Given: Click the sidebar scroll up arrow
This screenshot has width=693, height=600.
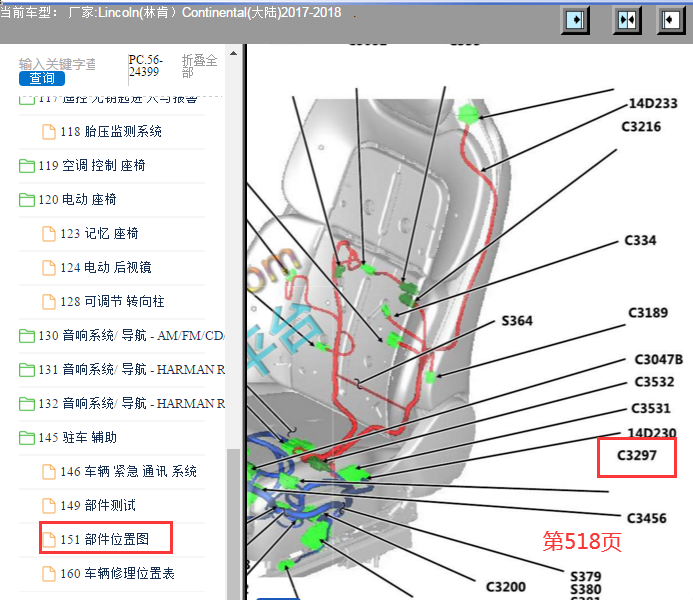Looking at the screenshot, I should [x=233, y=53].
